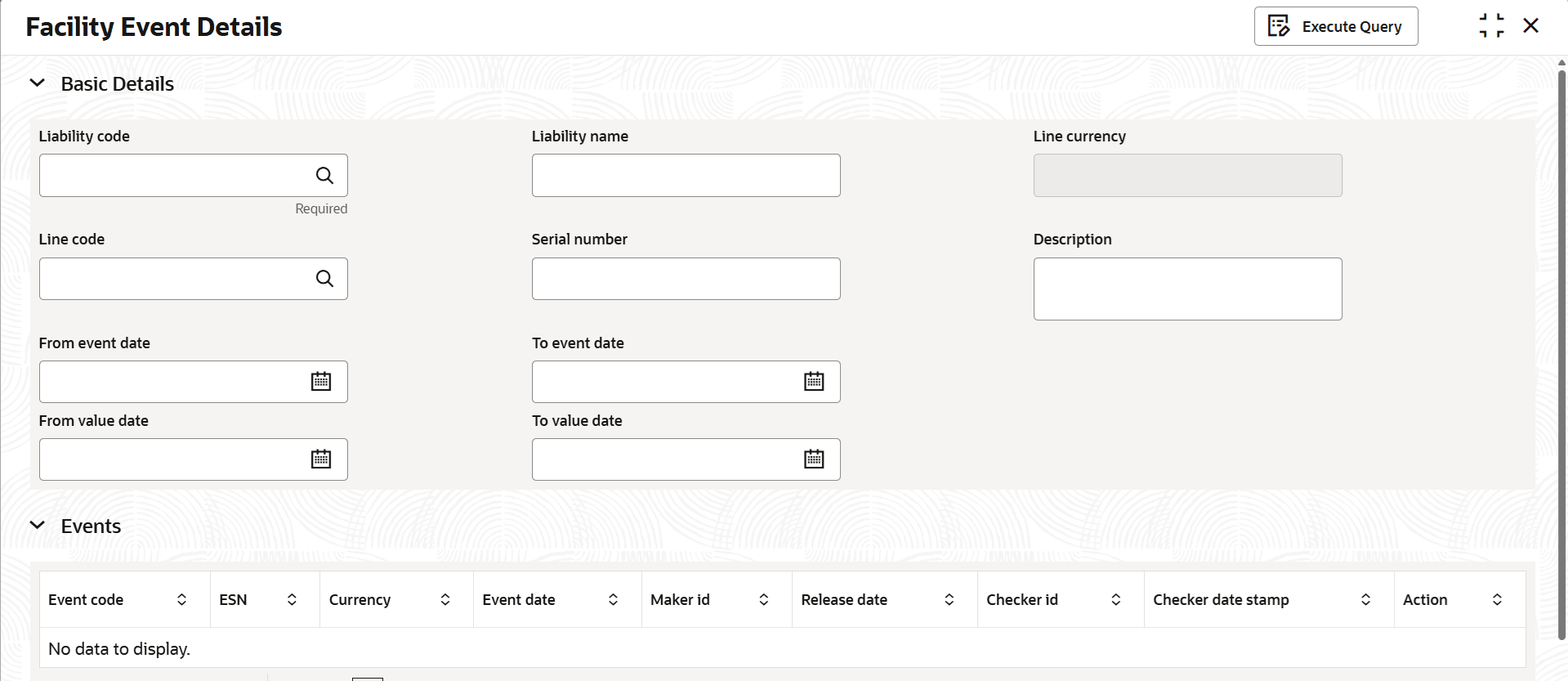The width and height of the screenshot is (1568, 681).
Task: Open To value date calendar picker
Action: (x=814, y=459)
